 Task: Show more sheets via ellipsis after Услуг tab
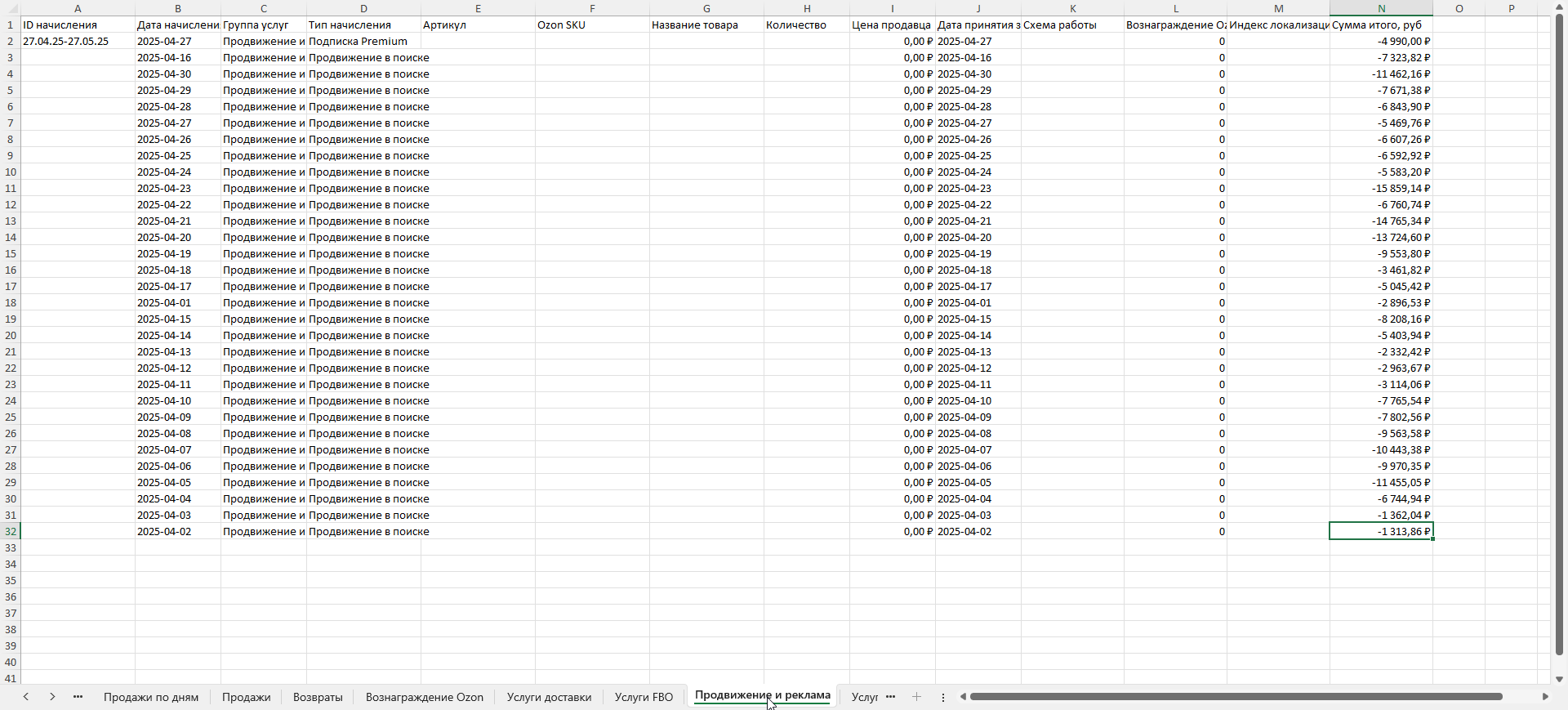891,697
